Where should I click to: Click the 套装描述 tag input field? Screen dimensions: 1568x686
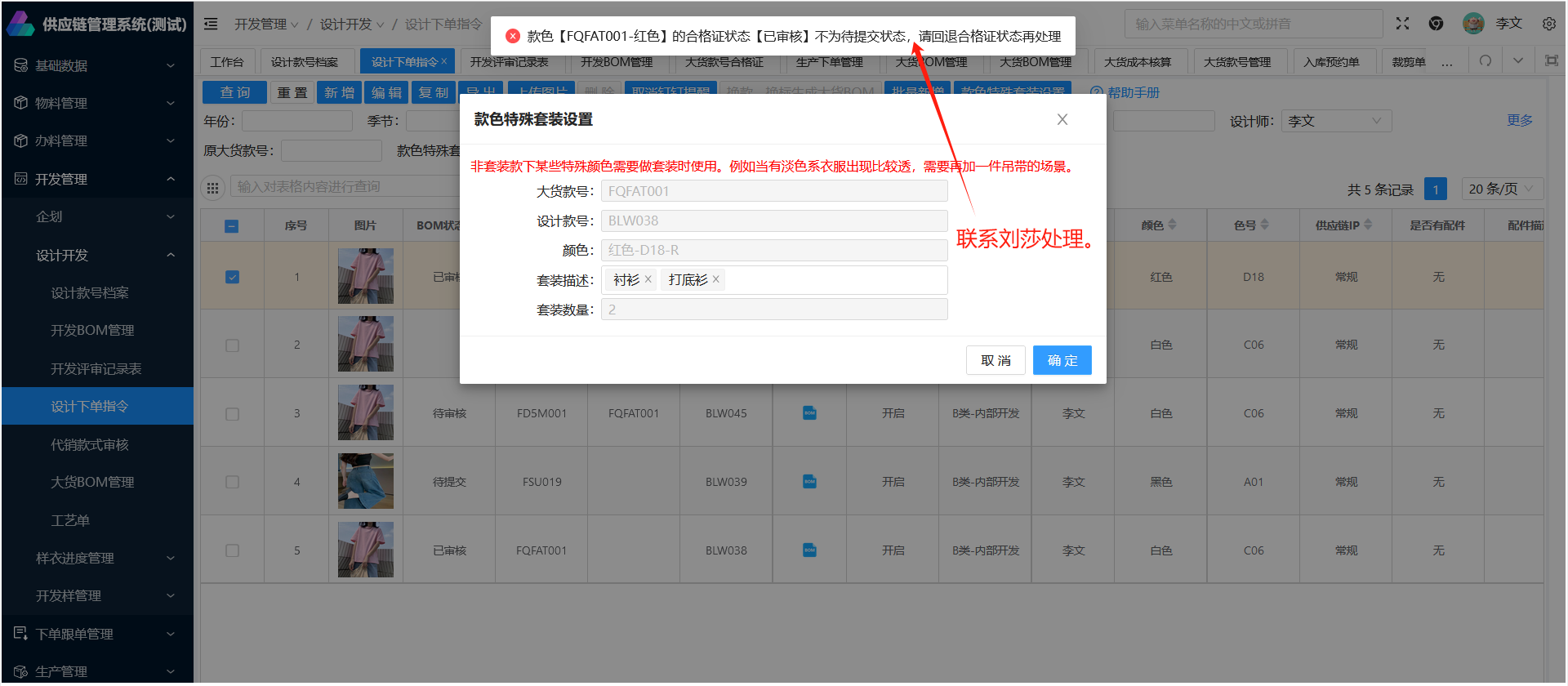[833, 280]
